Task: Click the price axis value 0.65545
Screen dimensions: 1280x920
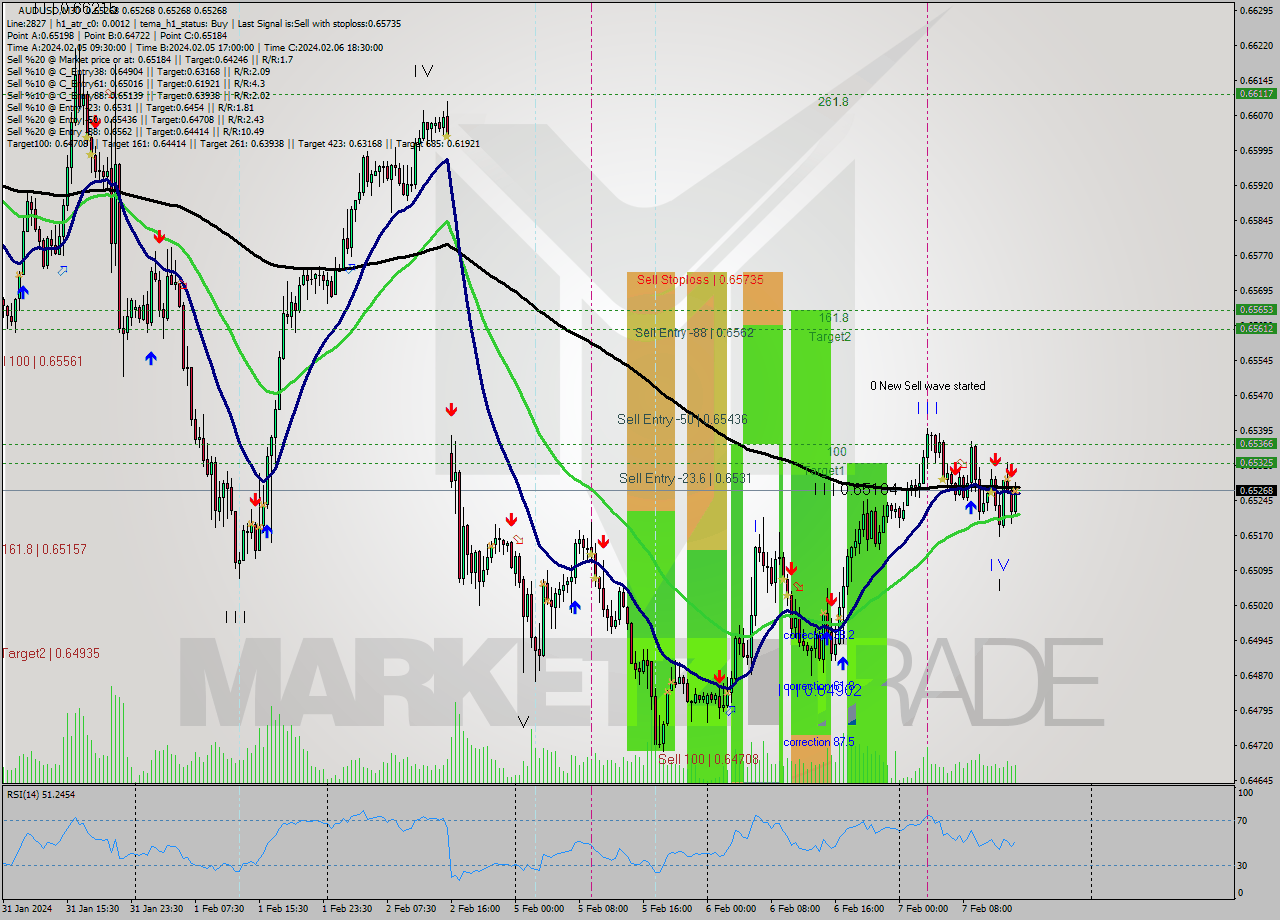Action: (1256, 360)
